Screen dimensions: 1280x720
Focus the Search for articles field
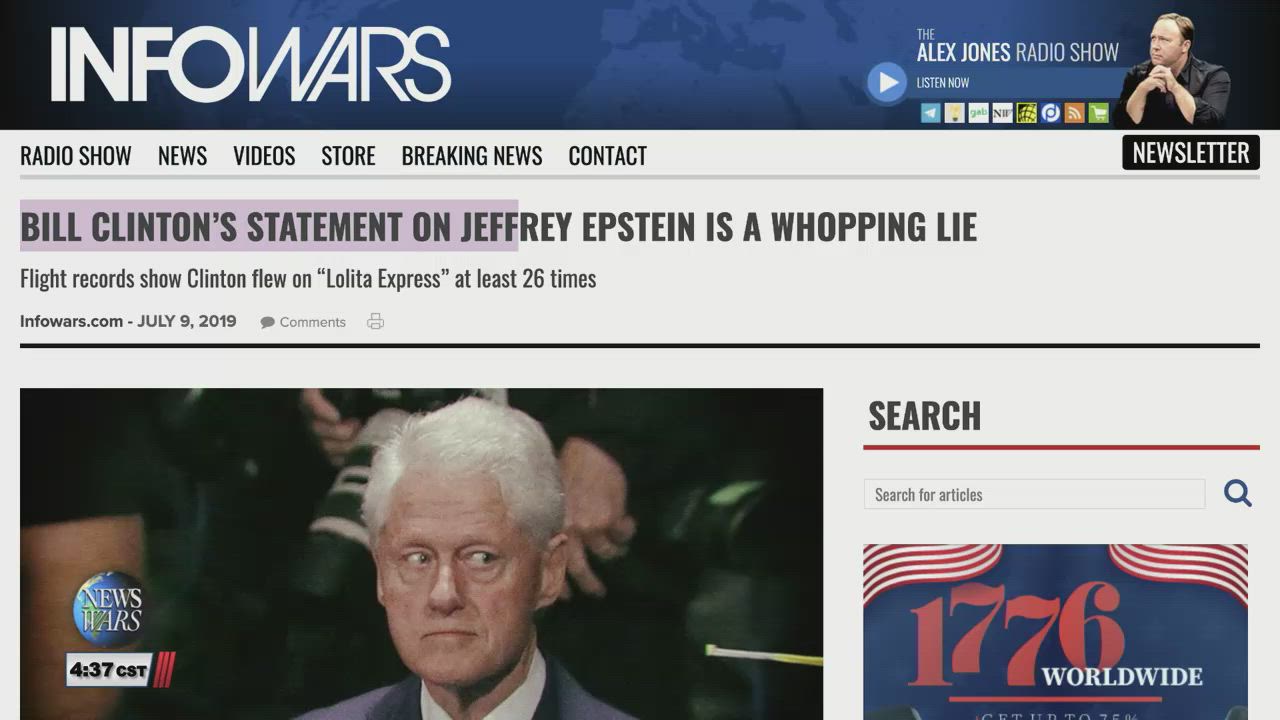point(1034,494)
